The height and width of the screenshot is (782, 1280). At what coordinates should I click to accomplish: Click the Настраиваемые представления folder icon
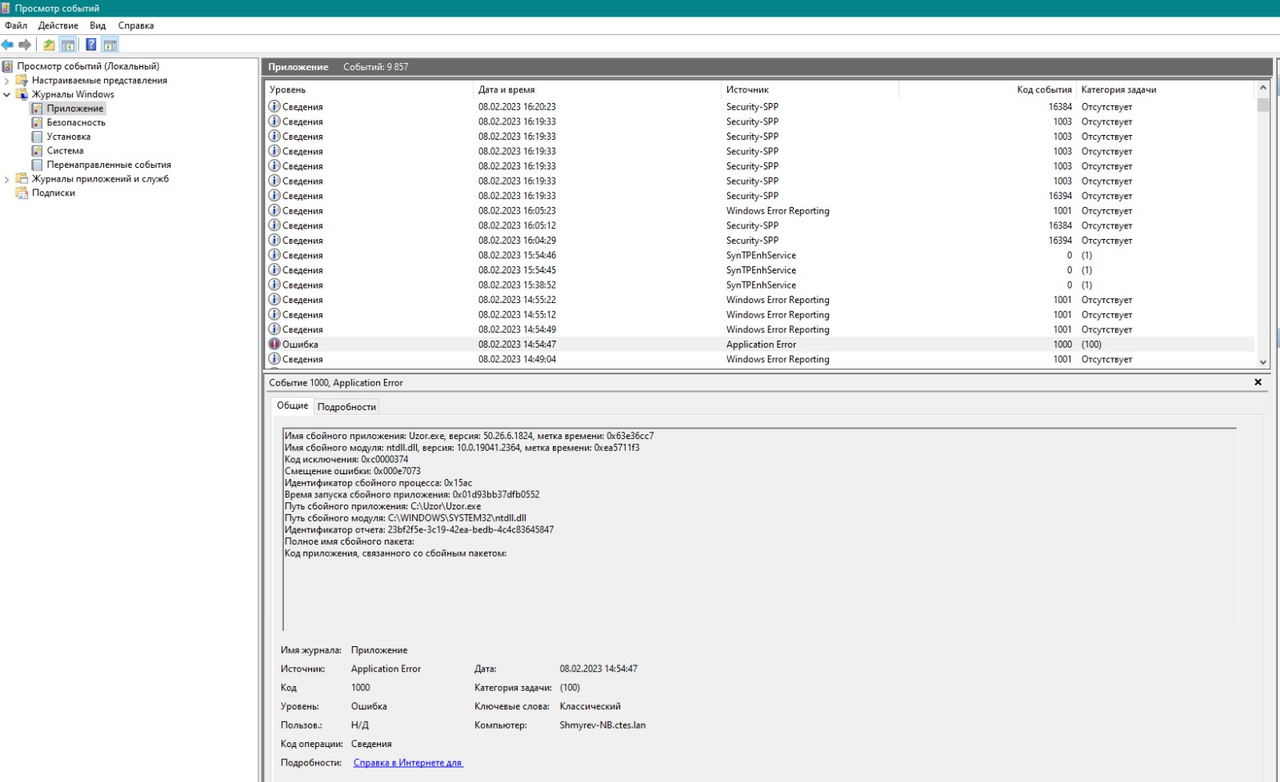22,80
